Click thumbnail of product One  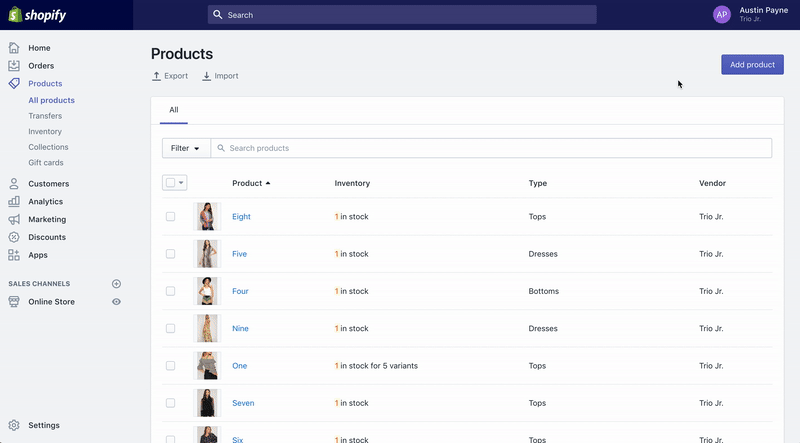207,365
